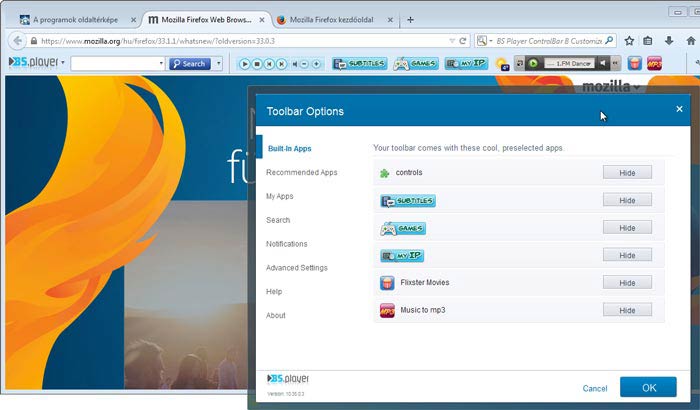
Task: Switch to the Mozilla Firefox Web Browser tab
Action: [x=206, y=20]
